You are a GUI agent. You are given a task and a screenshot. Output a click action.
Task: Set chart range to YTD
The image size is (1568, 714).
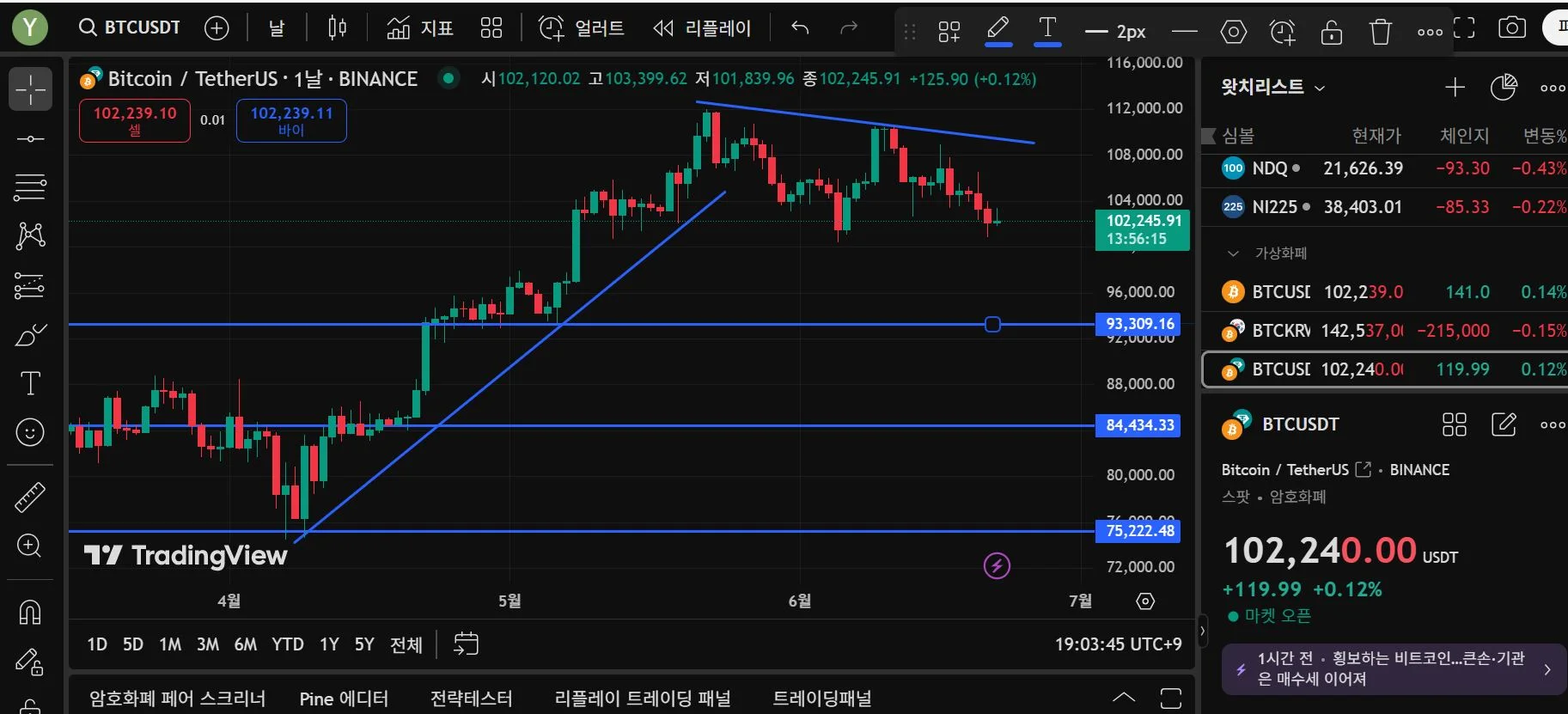tap(288, 644)
